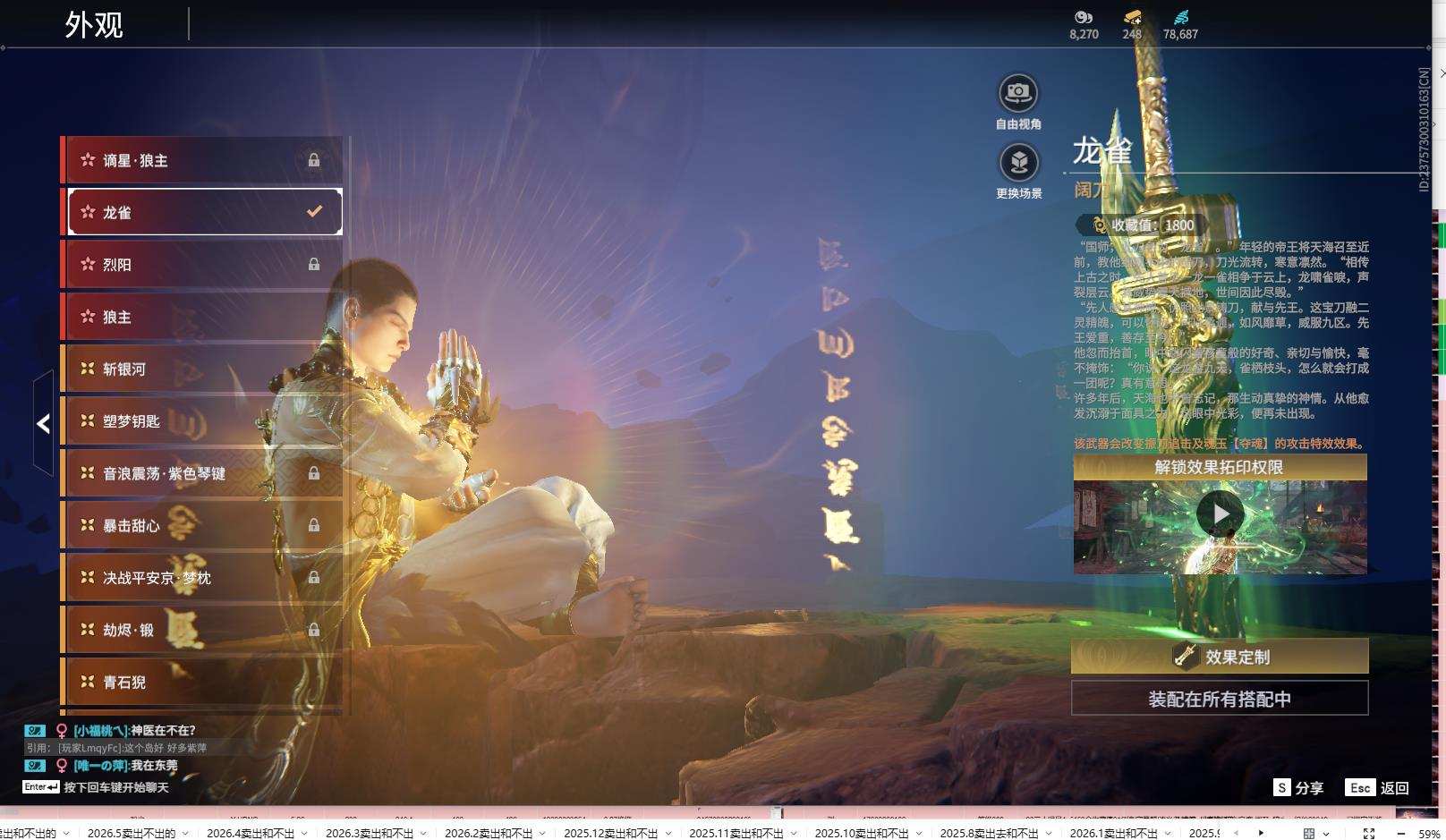1446x840 pixels.
Task: Open dropdown arrow on 2026.4卖出和不出 sheet tab
Action: coord(304,833)
